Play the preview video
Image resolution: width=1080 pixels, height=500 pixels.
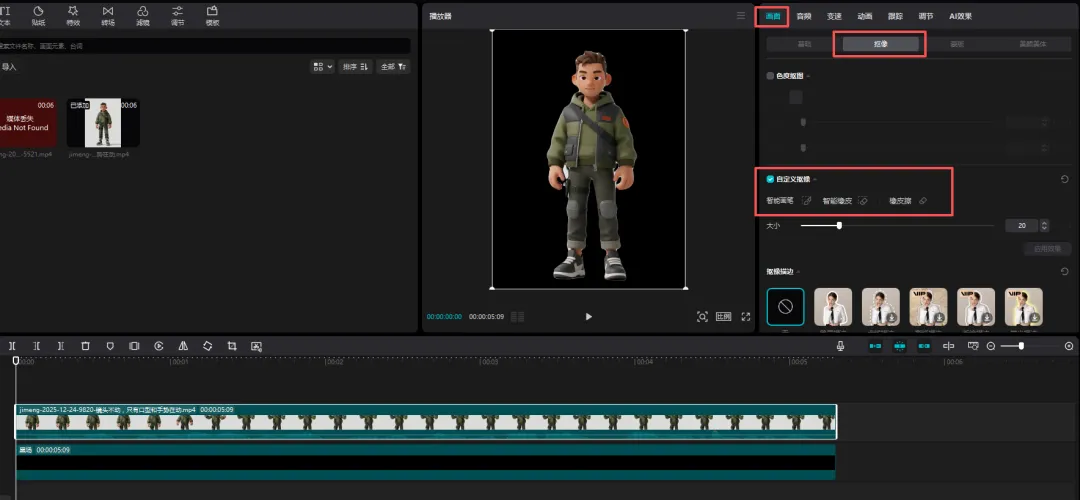(588, 317)
